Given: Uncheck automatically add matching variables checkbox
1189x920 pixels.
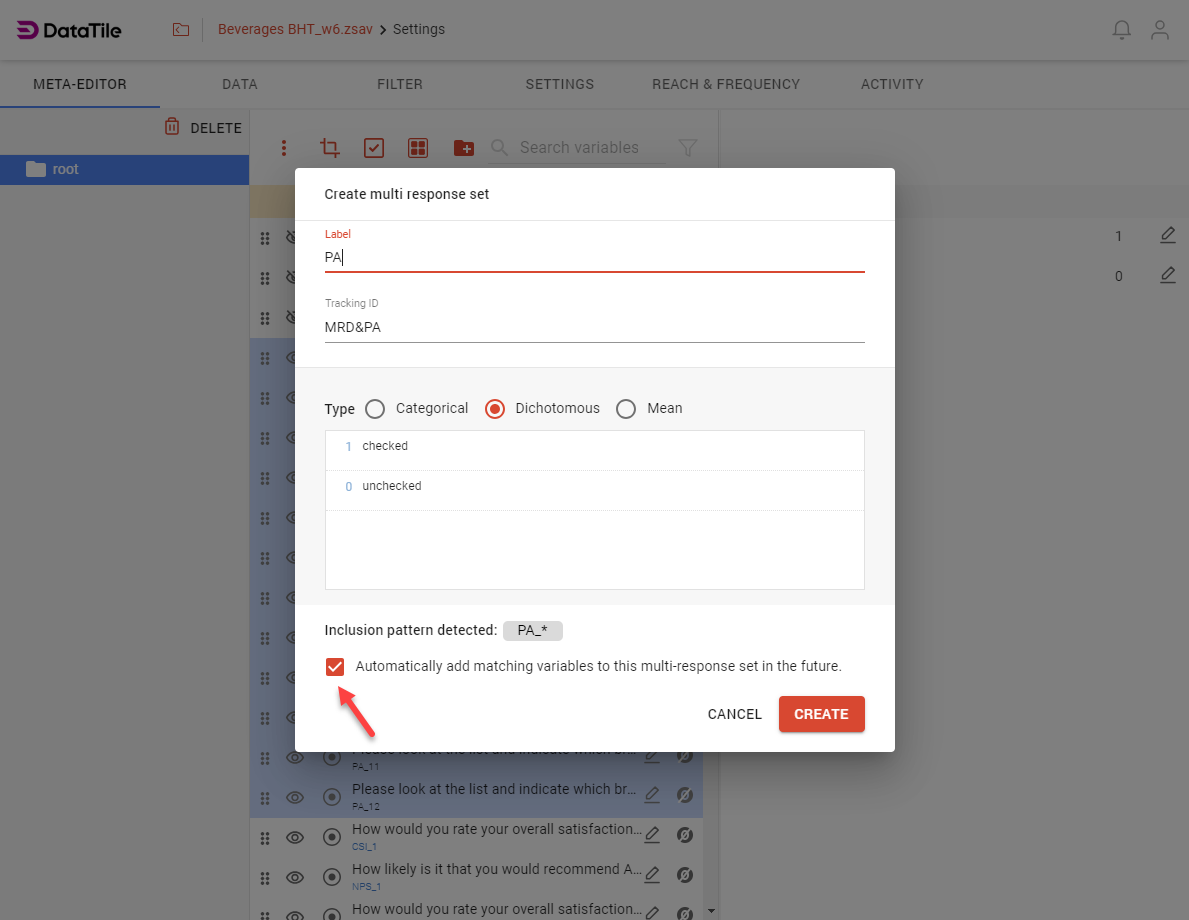Looking at the screenshot, I should [x=335, y=667].
